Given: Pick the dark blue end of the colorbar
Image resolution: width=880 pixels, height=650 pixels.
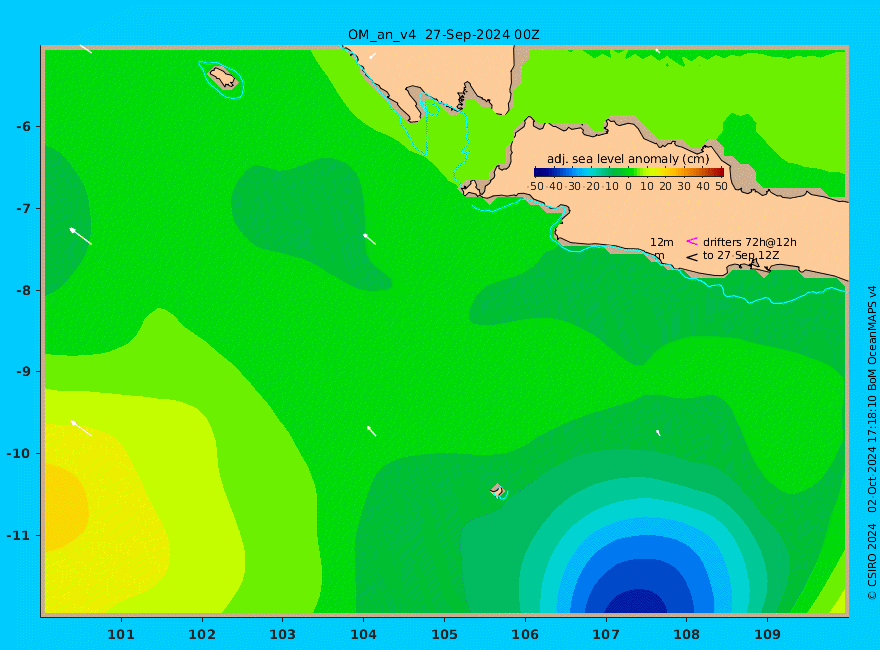Looking at the screenshot, I should (x=539, y=172).
